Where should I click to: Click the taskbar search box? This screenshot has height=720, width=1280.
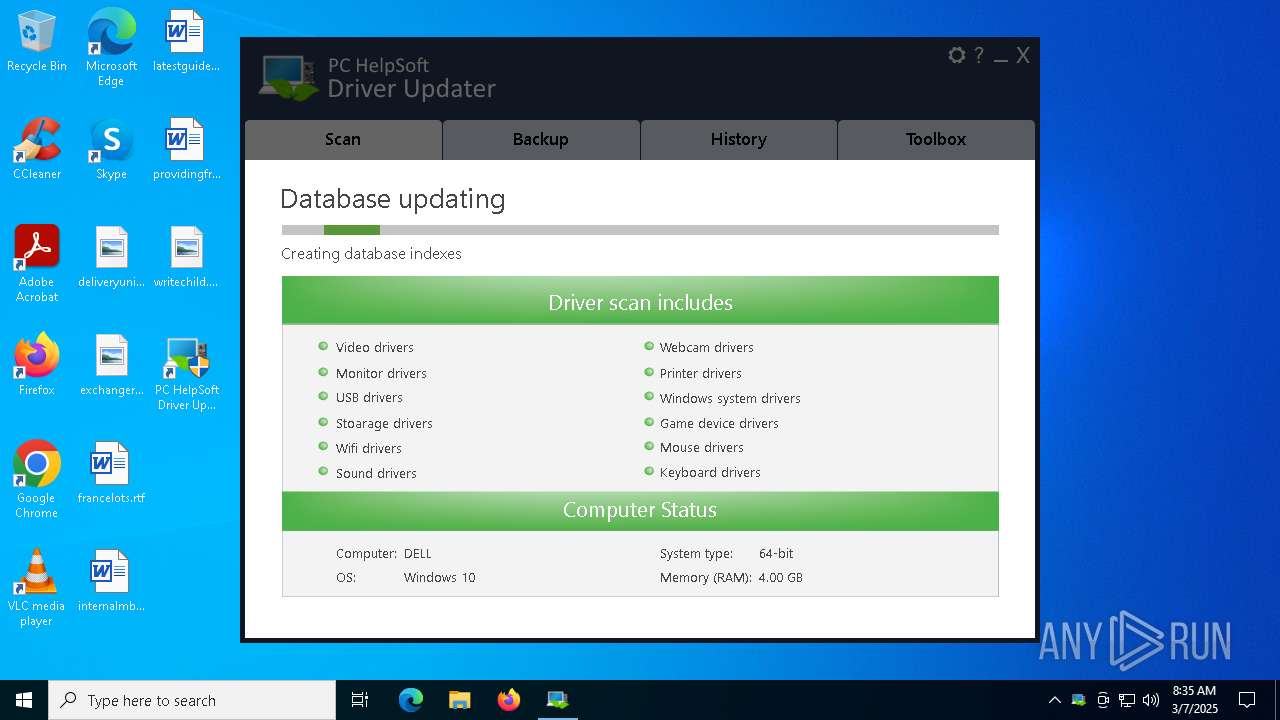[192, 700]
